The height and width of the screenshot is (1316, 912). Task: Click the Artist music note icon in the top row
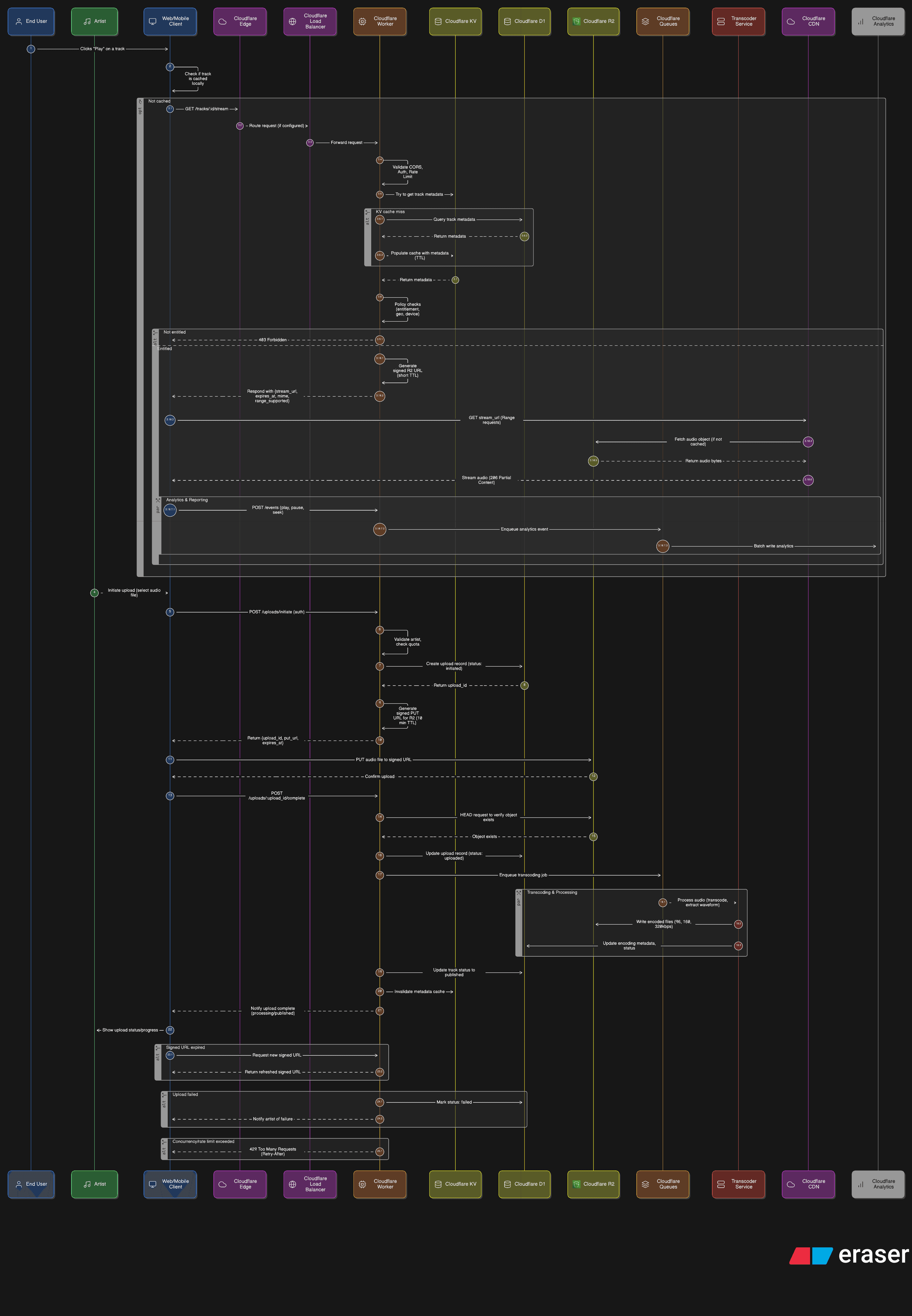(87, 22)
